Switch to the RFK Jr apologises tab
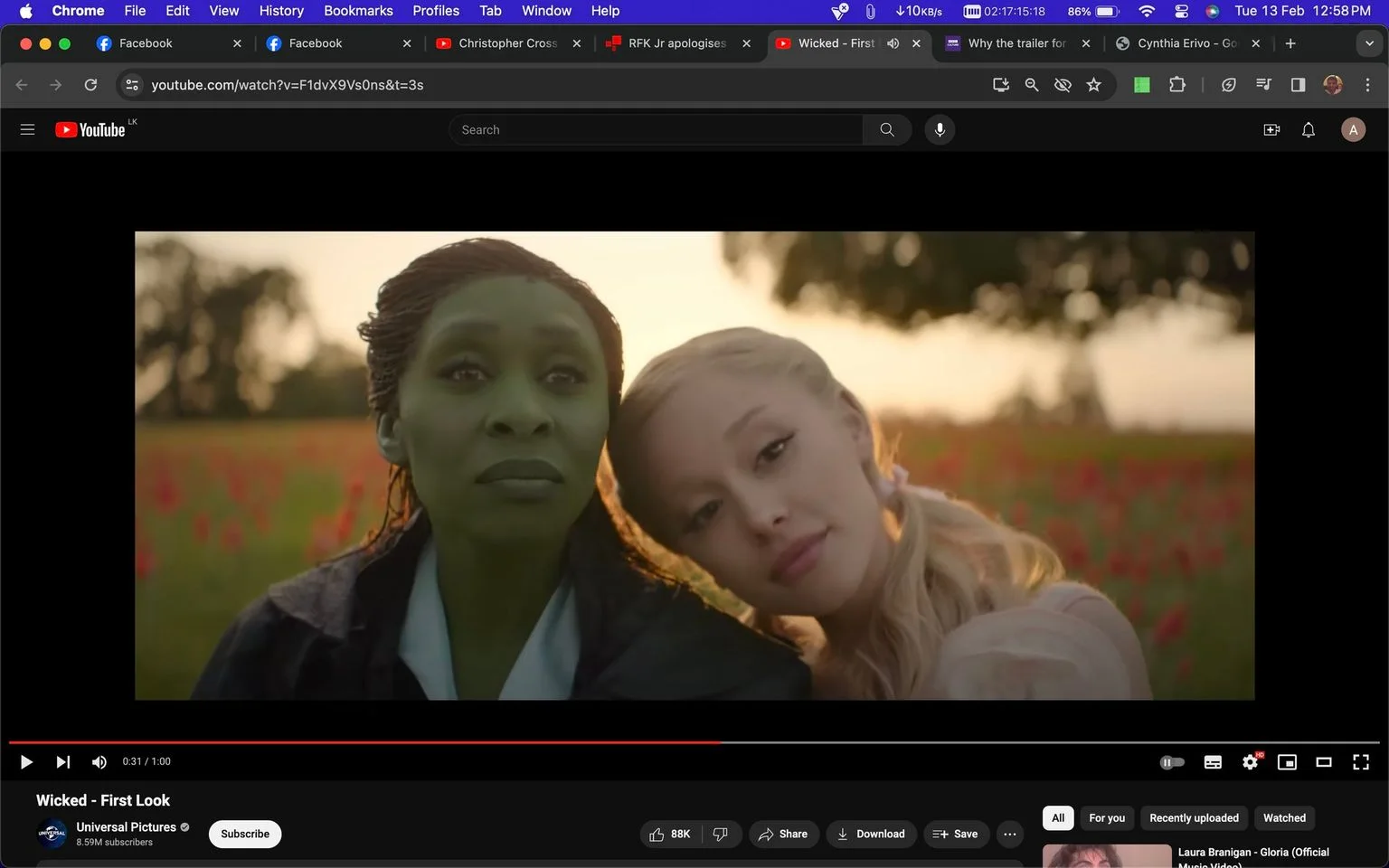 tap(676, 42)
